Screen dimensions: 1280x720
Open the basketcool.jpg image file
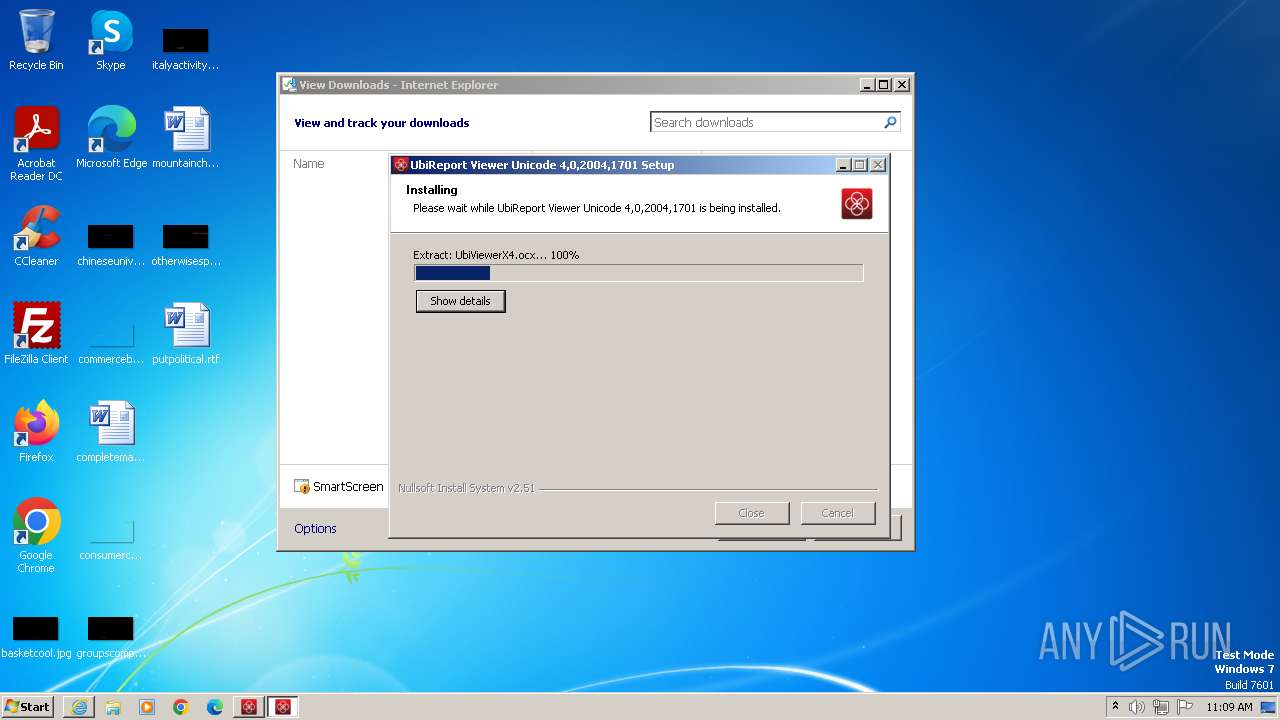36,637
